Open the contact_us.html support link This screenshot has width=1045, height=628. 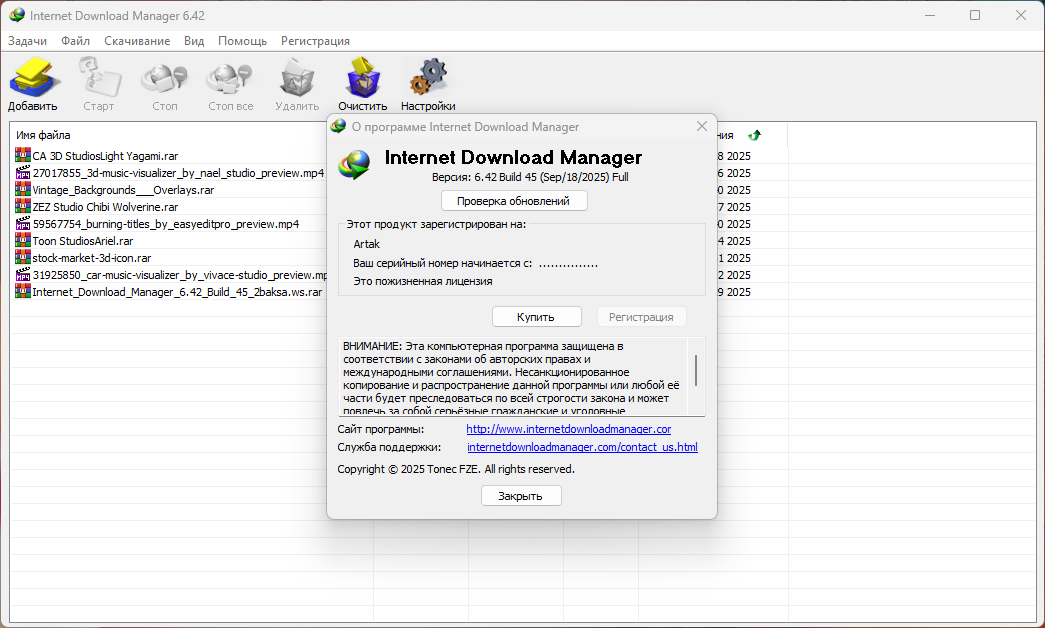click(582, 447)
